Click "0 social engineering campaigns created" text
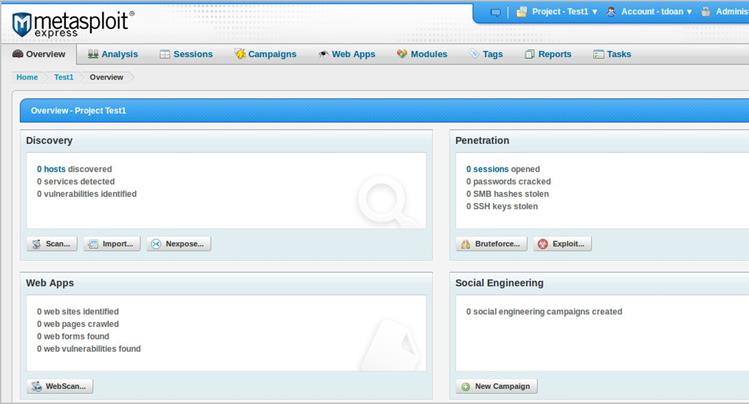749x404 pixels. (544, 311)
